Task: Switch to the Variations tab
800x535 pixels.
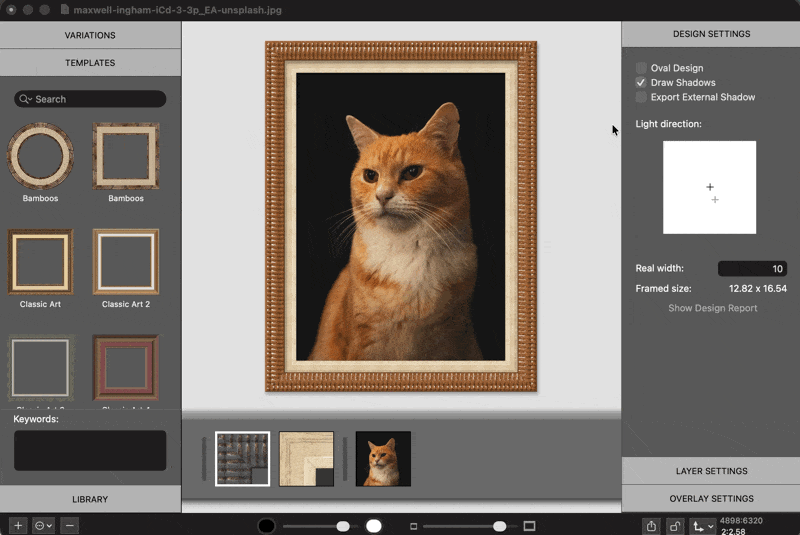Action: click(x=90, y=35)
